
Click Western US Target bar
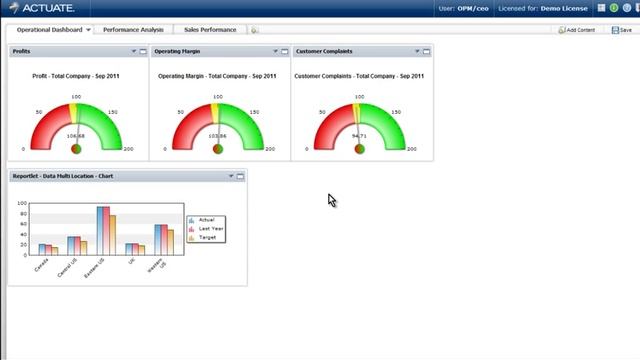(171, 242)
